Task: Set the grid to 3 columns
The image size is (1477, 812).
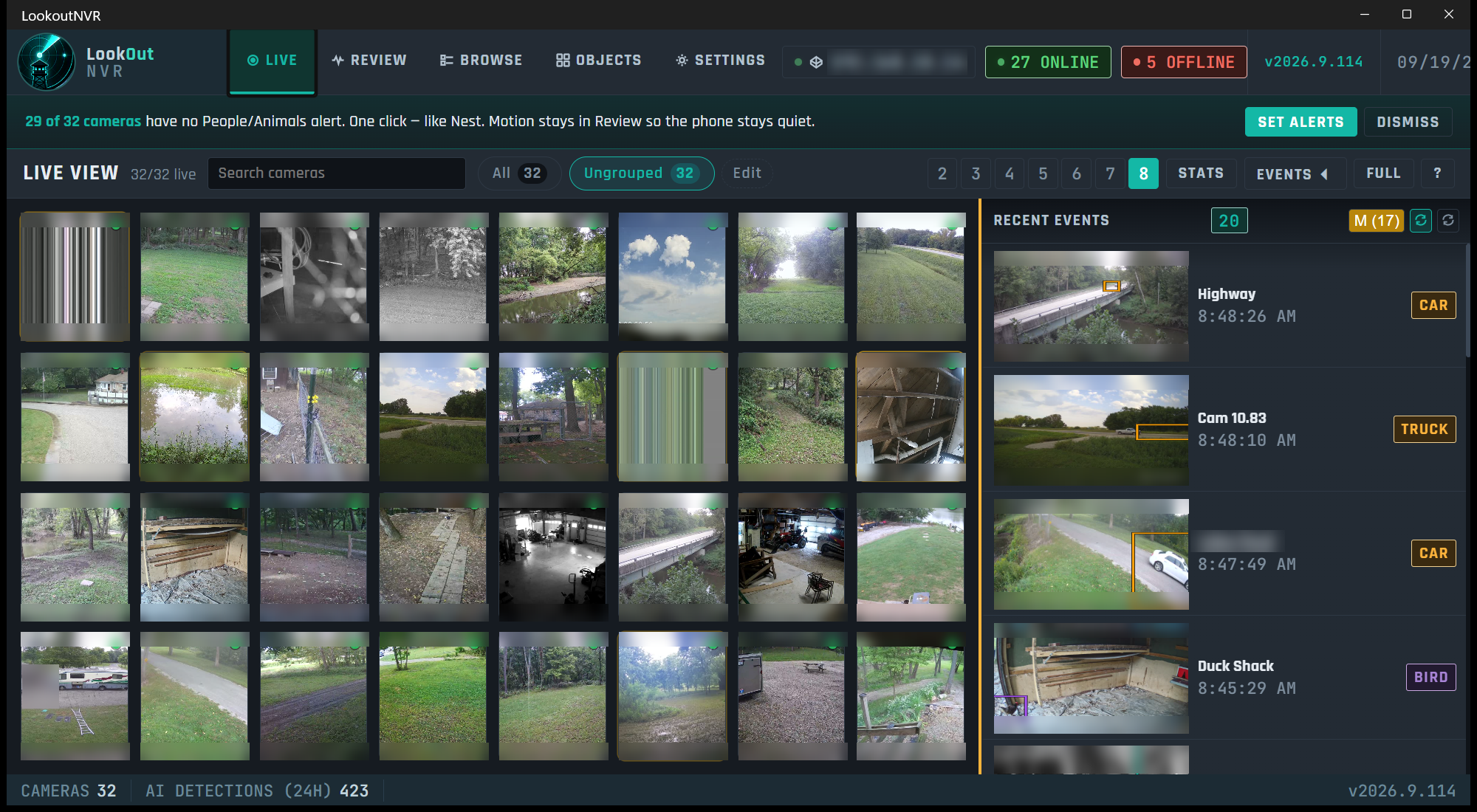Action: point(976,173)
